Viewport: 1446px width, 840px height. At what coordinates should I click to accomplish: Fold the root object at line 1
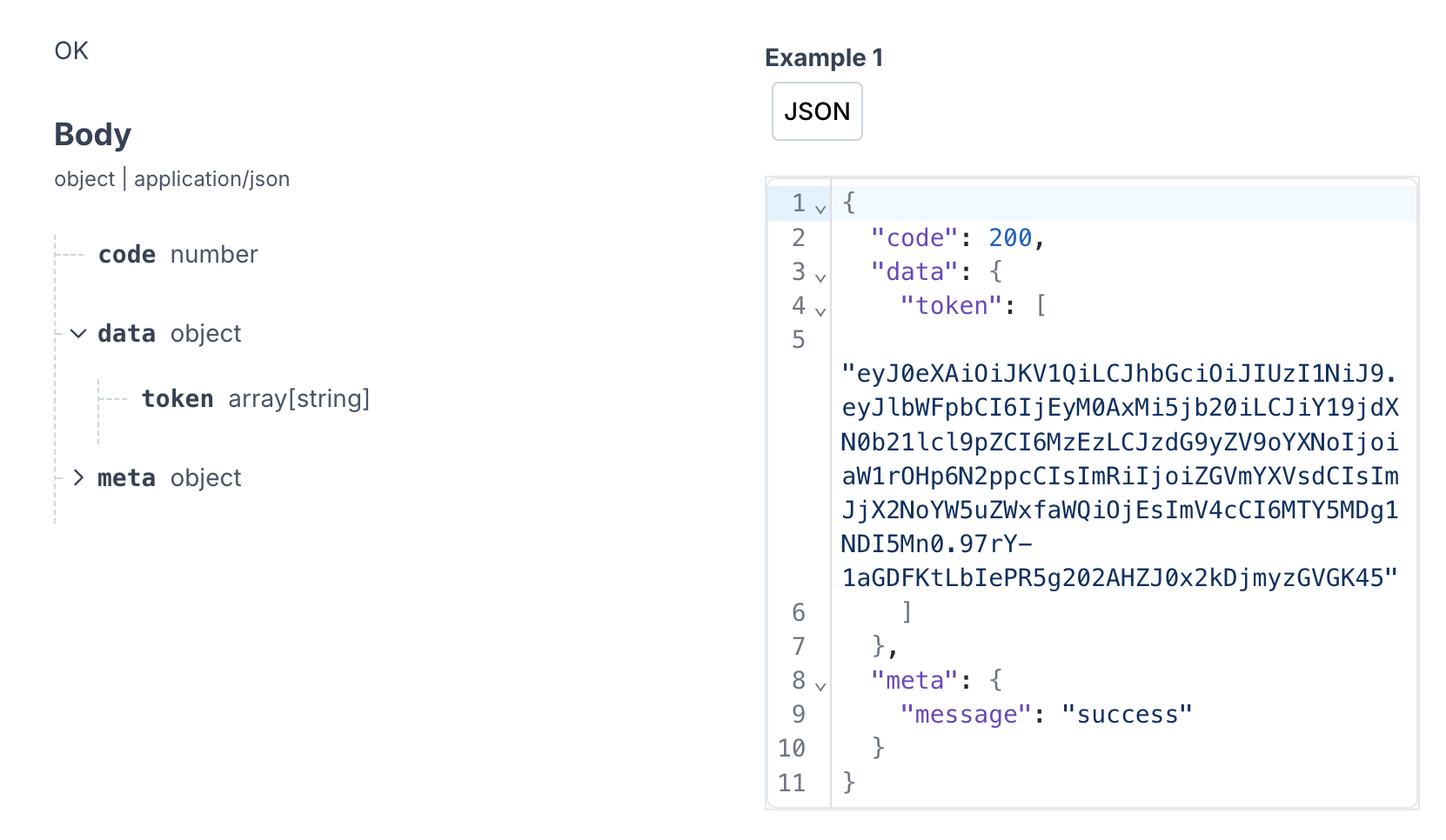pyautogui.click(x=820, y=209)
